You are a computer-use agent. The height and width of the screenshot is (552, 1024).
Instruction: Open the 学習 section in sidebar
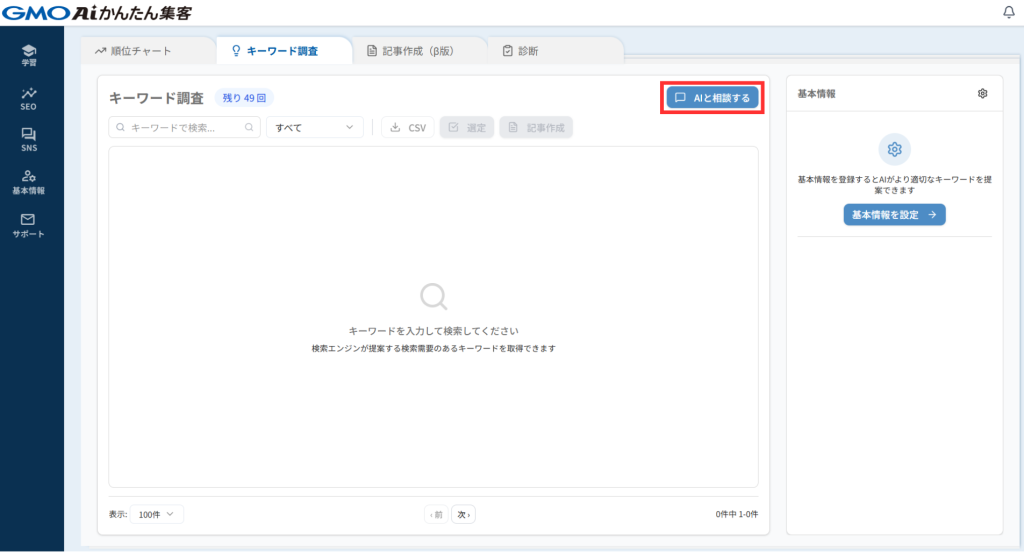point(28,55)
